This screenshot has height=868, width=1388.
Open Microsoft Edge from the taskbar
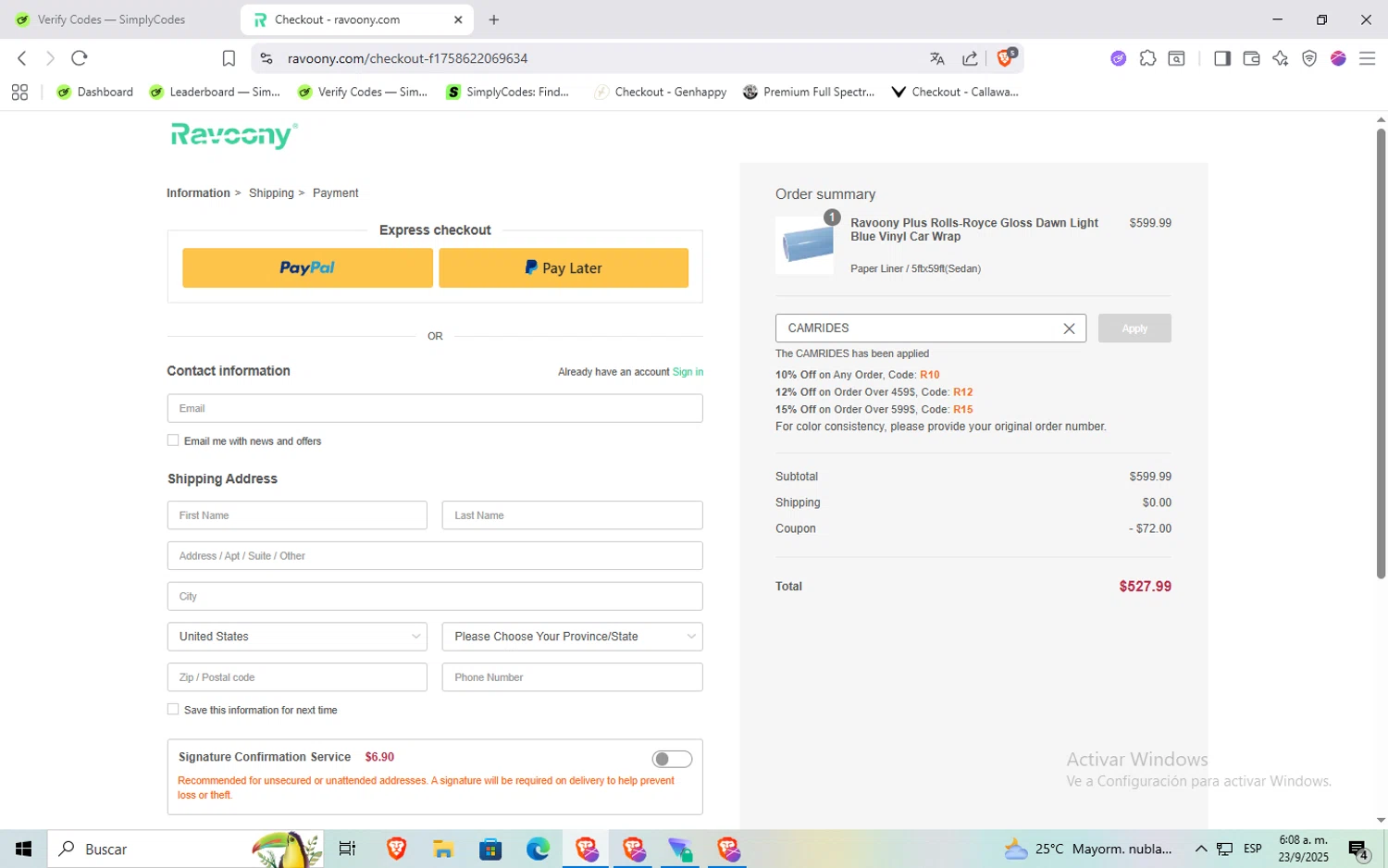coord(538,849)
